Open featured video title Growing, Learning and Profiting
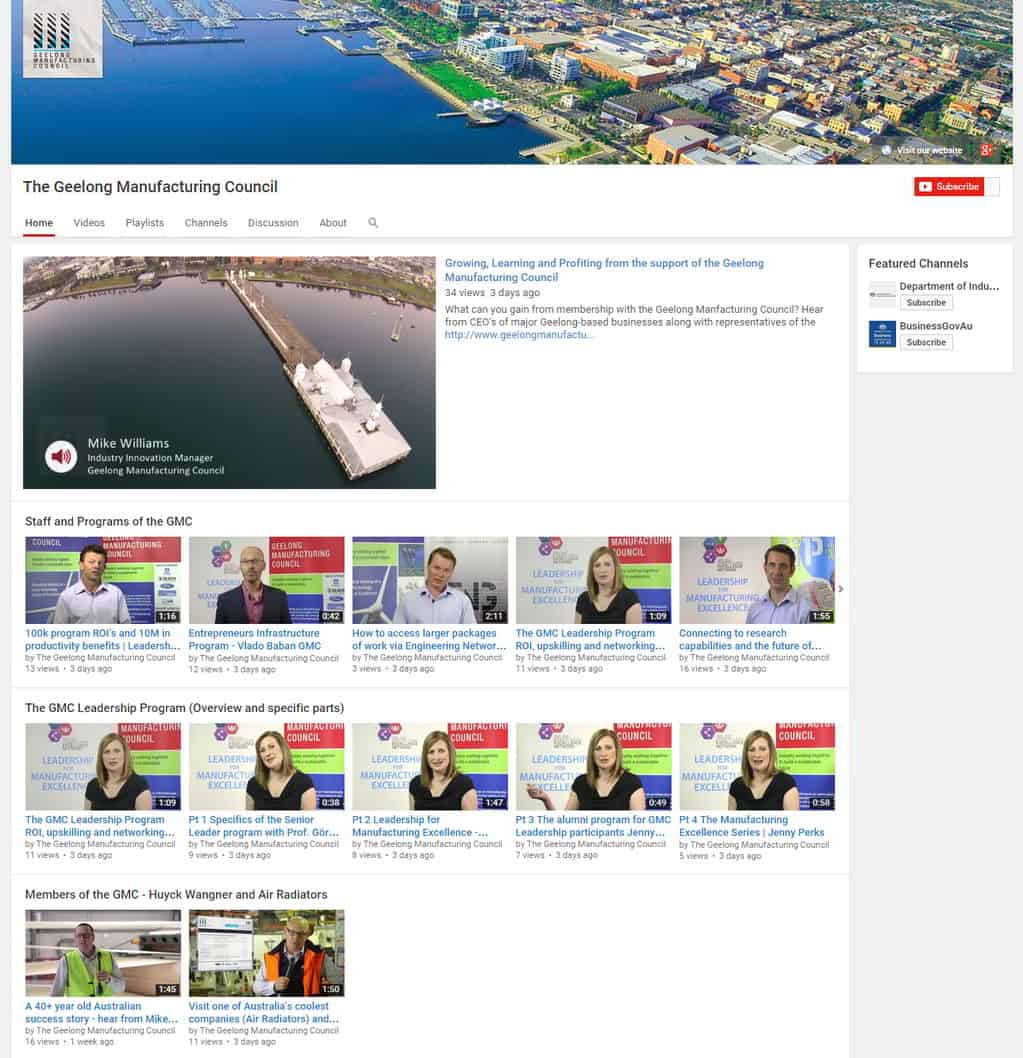Viewport: 1023px width, 1058px height. 604,270
